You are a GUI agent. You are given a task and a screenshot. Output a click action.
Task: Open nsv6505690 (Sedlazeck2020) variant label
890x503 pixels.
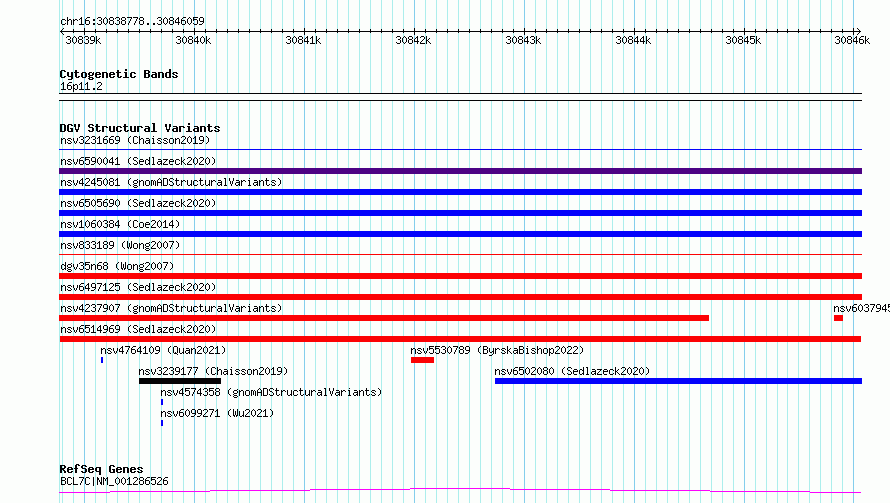coord(138,203)
